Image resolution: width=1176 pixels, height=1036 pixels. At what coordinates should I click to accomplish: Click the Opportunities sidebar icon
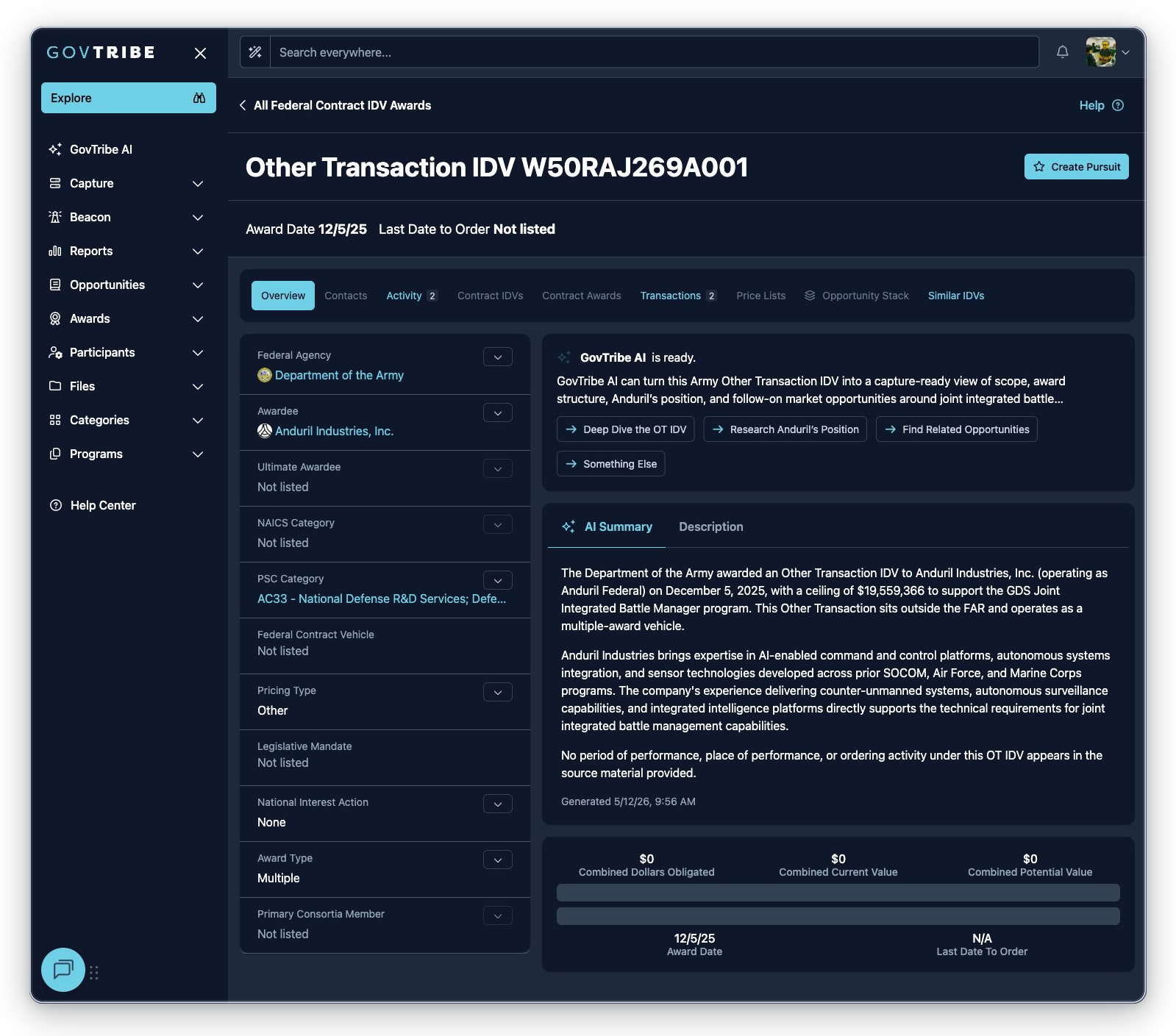click(55, 285)
